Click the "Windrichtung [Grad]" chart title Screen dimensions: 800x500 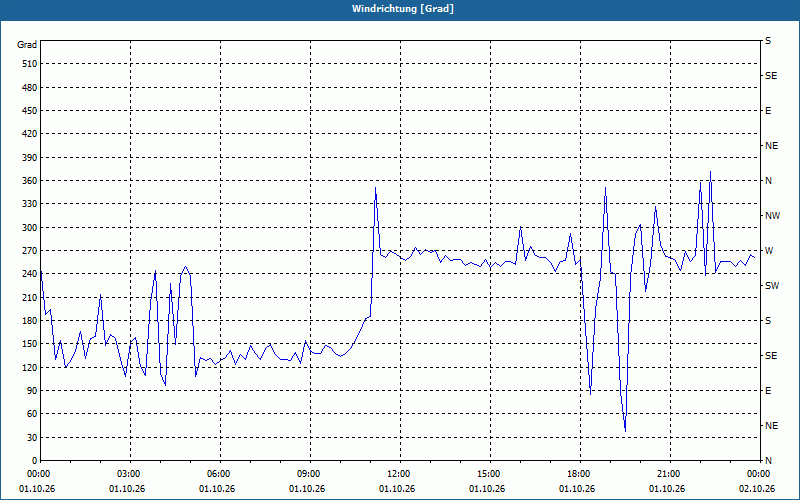(403, 9)
